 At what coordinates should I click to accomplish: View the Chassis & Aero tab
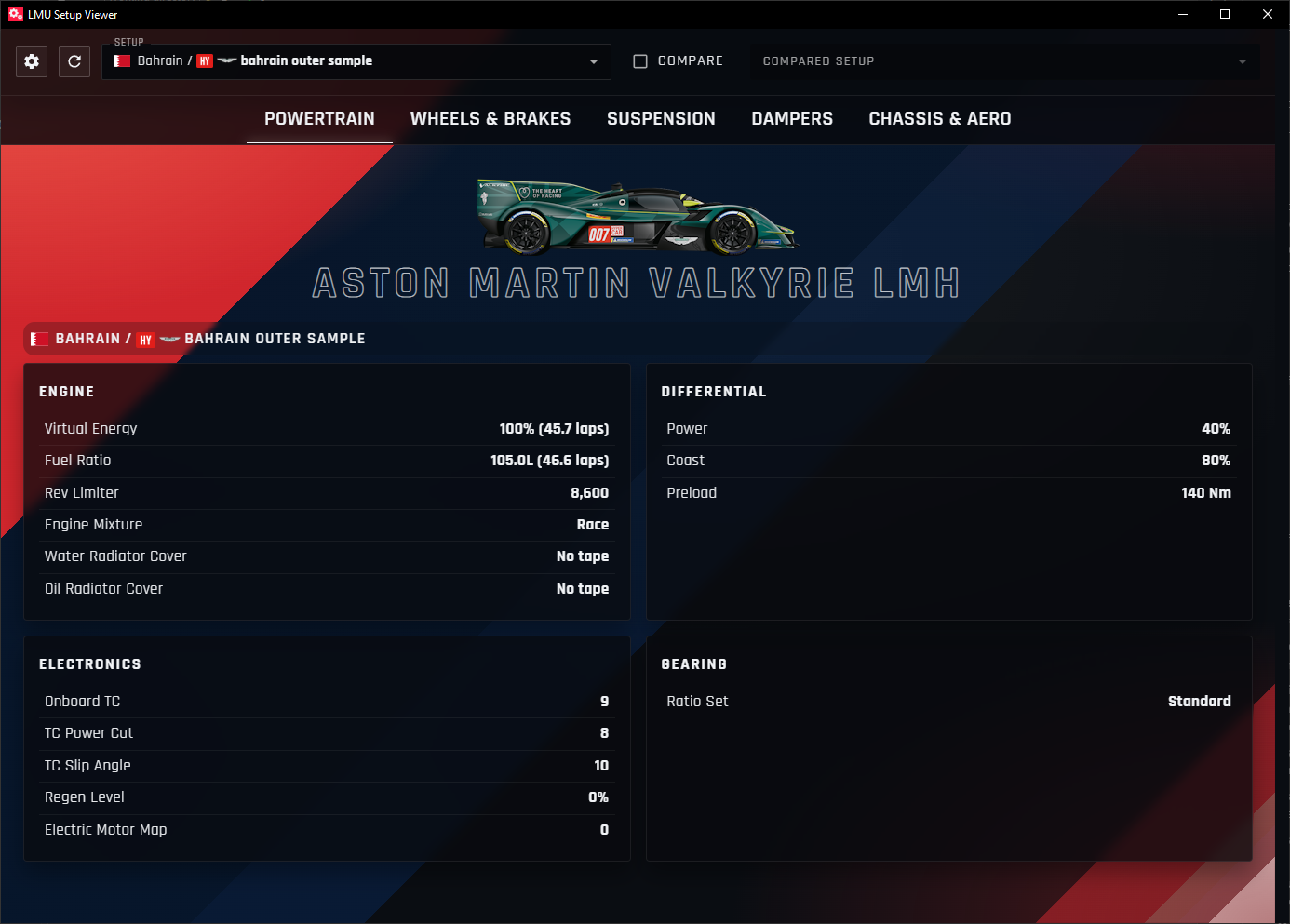pos(940,118)
